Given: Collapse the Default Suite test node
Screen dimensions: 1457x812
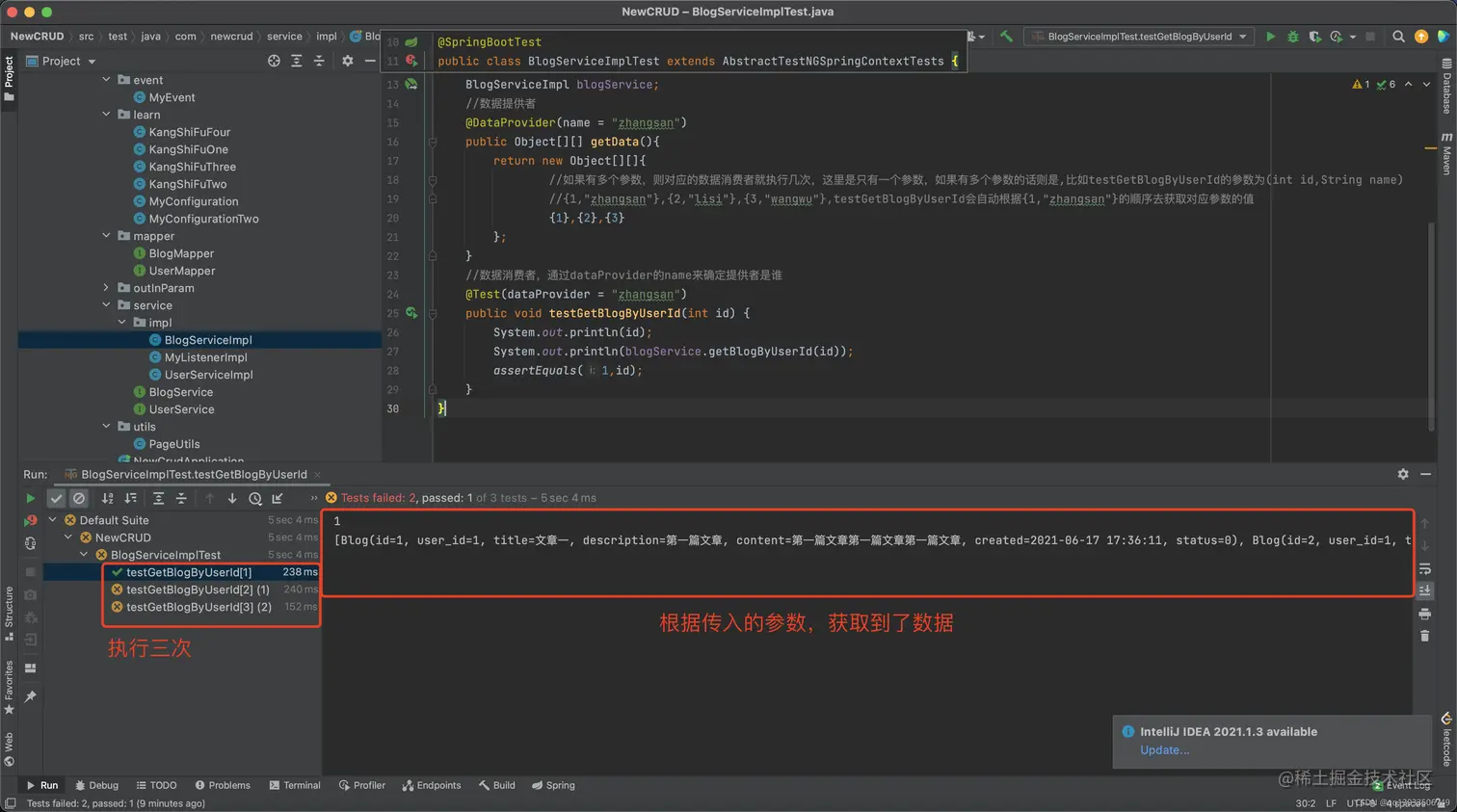Looking at the screenshot, I should (x=53, y=520).
